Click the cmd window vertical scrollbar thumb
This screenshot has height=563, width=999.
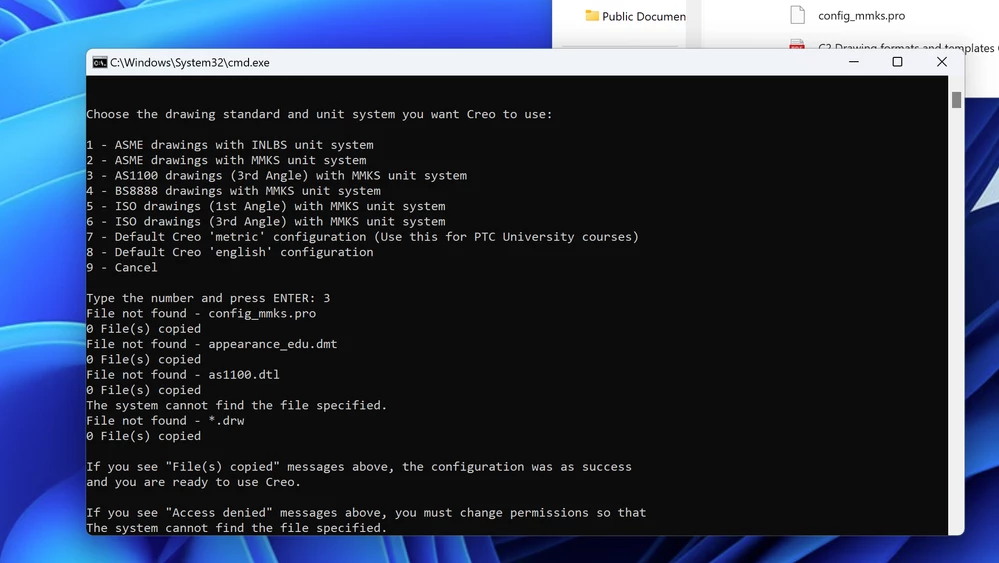click(x=956, y=100)
